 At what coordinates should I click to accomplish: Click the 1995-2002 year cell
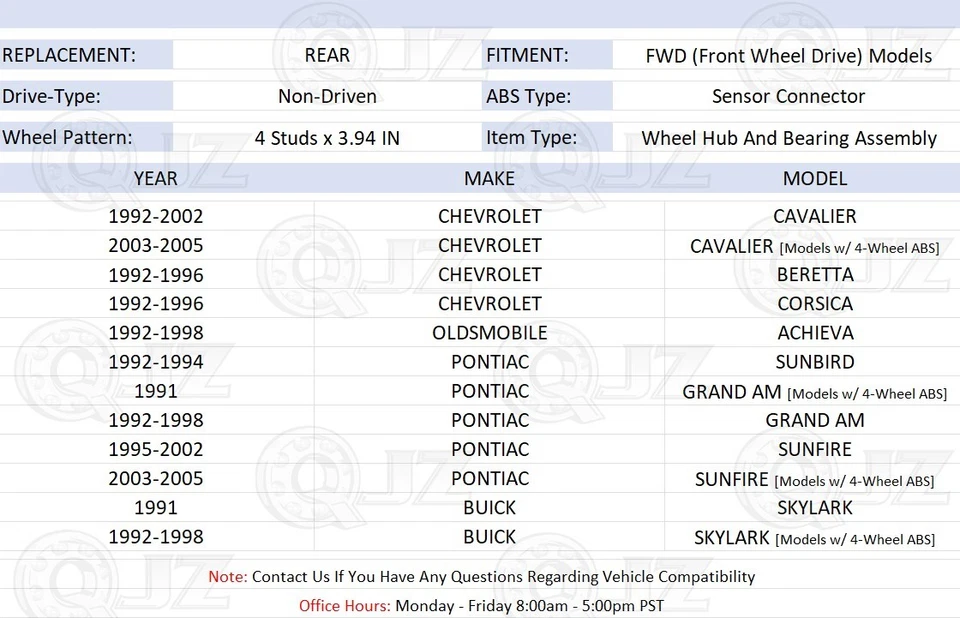point(155,450)
